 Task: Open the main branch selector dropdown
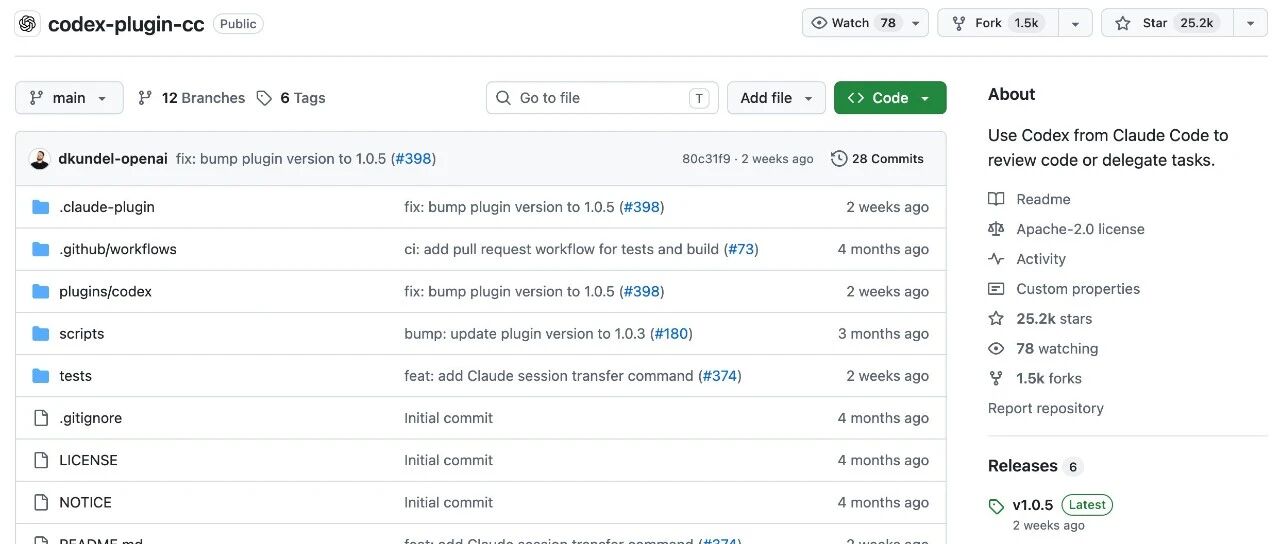(x=69, y=98)
